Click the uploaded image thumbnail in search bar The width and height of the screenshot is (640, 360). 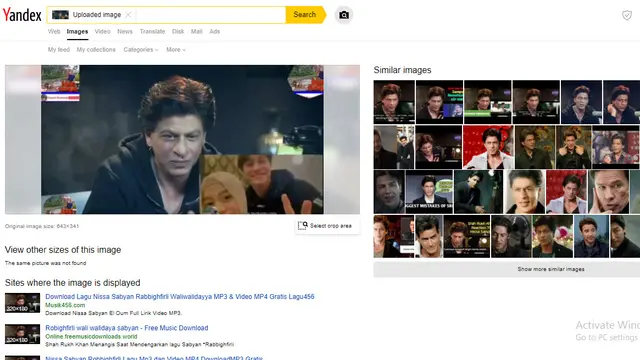pos(60,15)
